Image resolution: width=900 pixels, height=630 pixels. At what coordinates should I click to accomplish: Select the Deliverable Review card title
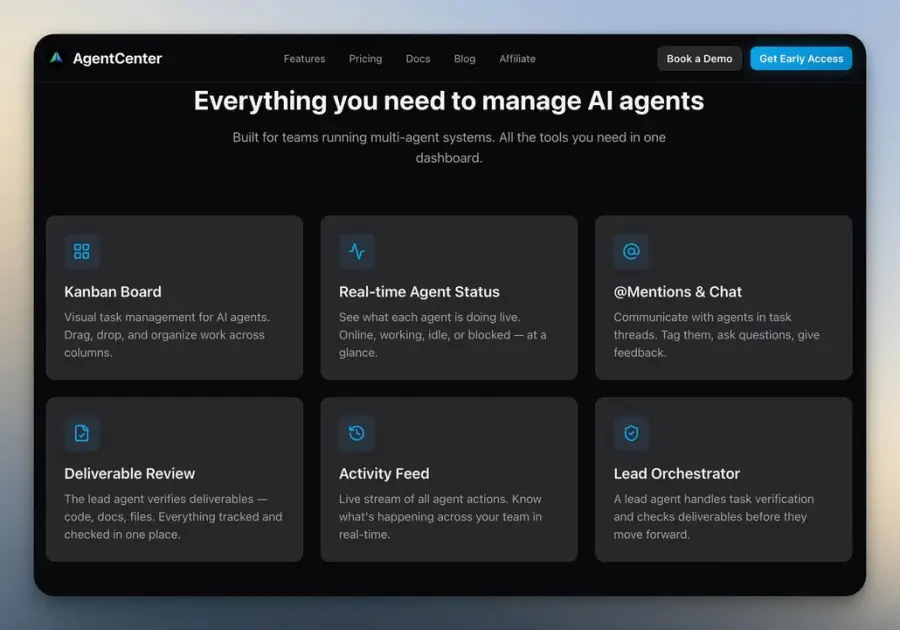click(x=130, y=473)
